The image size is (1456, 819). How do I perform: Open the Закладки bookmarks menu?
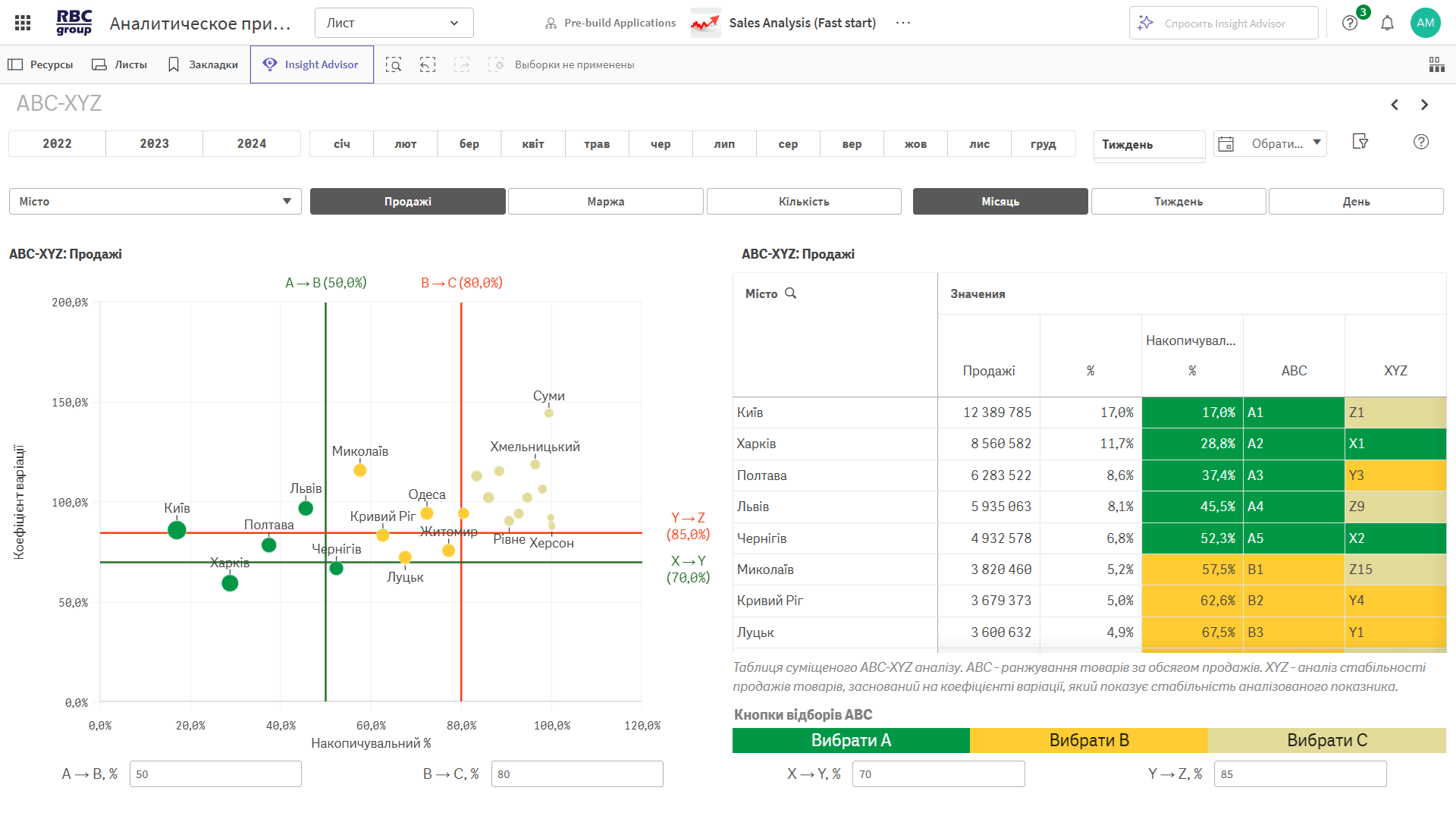coord(202,64)
